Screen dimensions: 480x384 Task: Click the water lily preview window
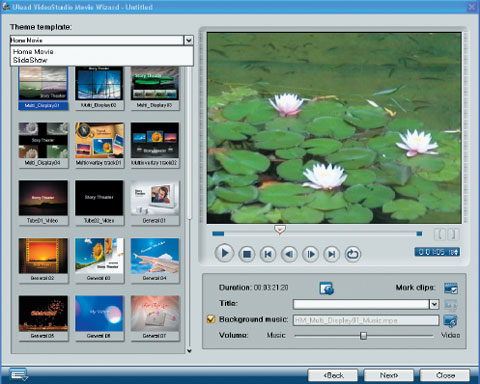[x=334, y=128]
